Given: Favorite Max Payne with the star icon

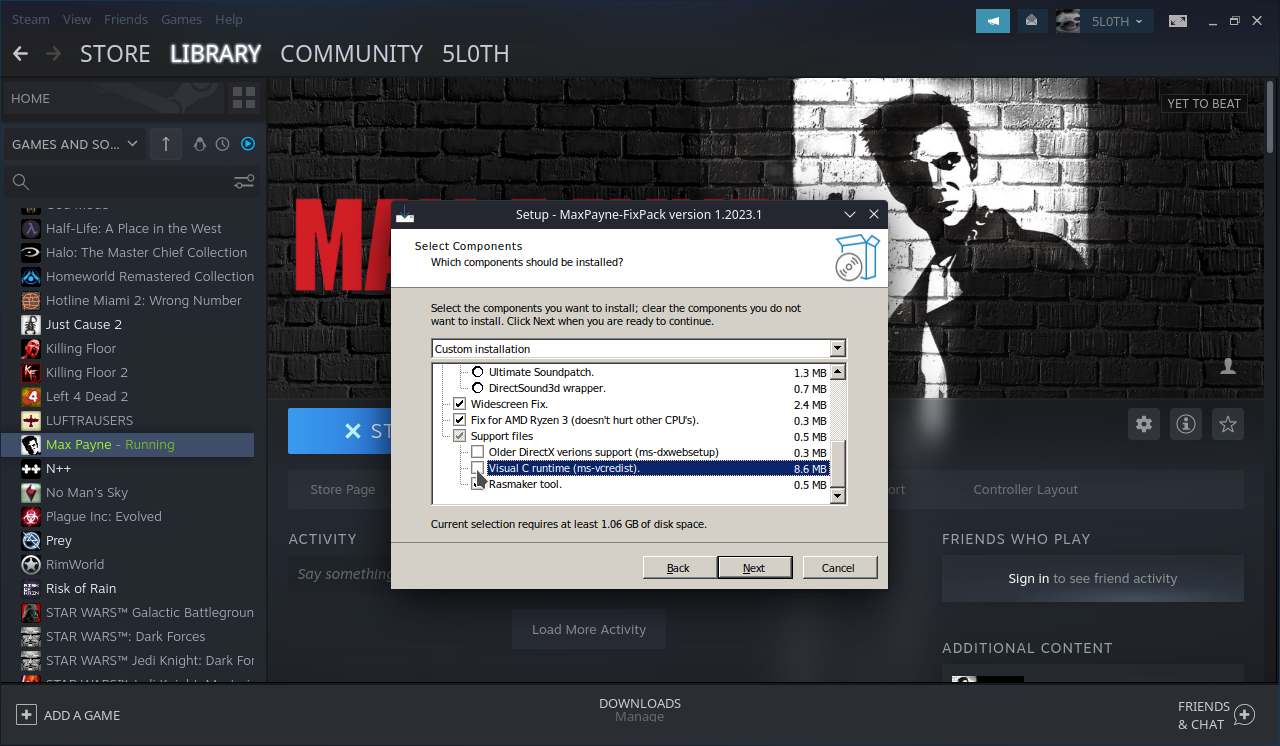Looking at the screenshot, I should 1227,424.
